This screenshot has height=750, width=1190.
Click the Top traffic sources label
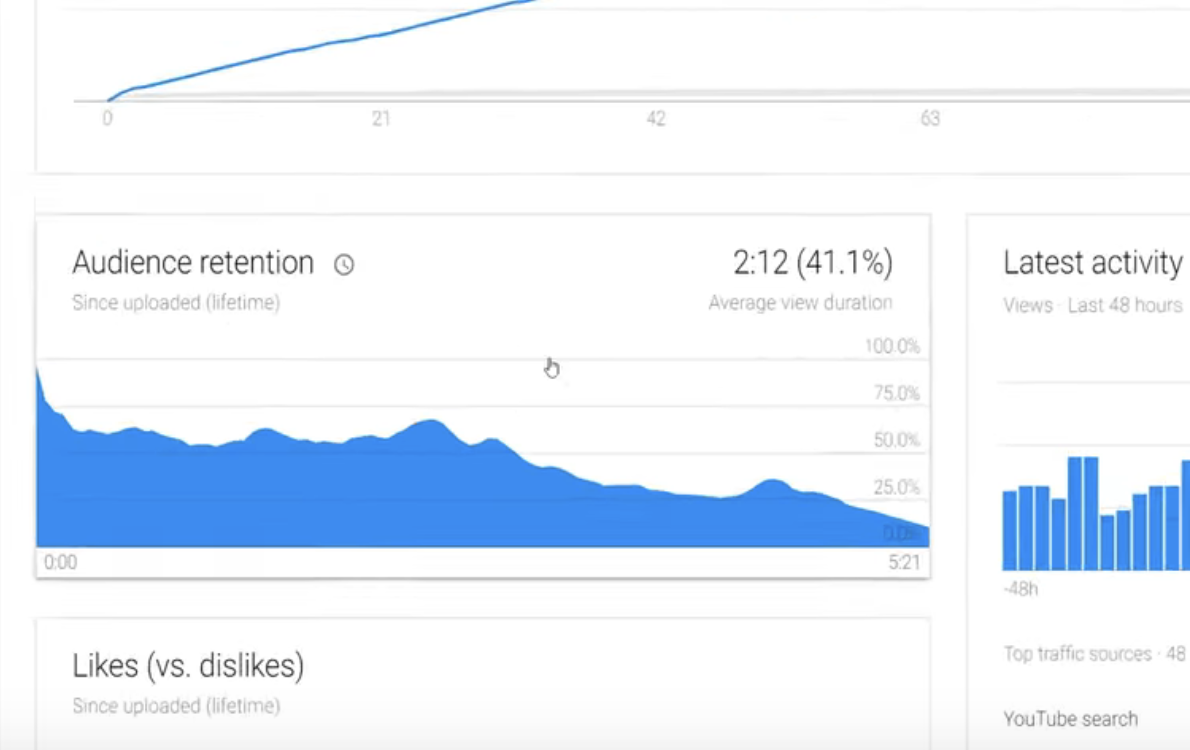point(1077,654)
